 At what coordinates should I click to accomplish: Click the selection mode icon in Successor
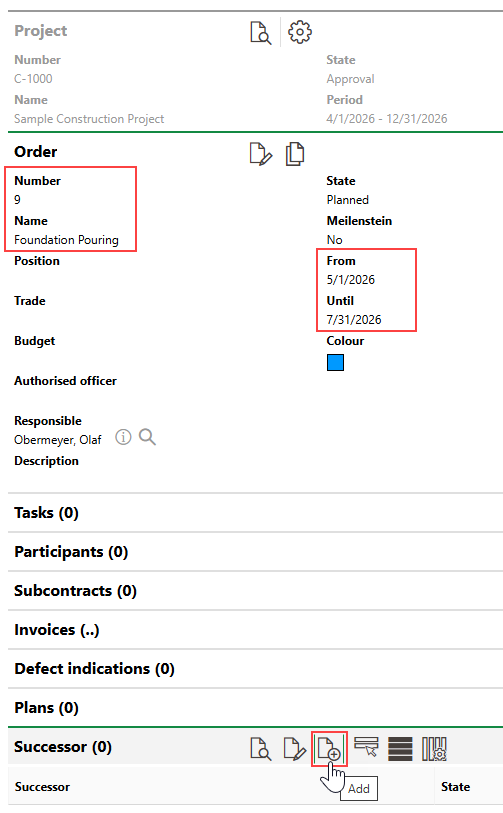click(x=366, y=747)
